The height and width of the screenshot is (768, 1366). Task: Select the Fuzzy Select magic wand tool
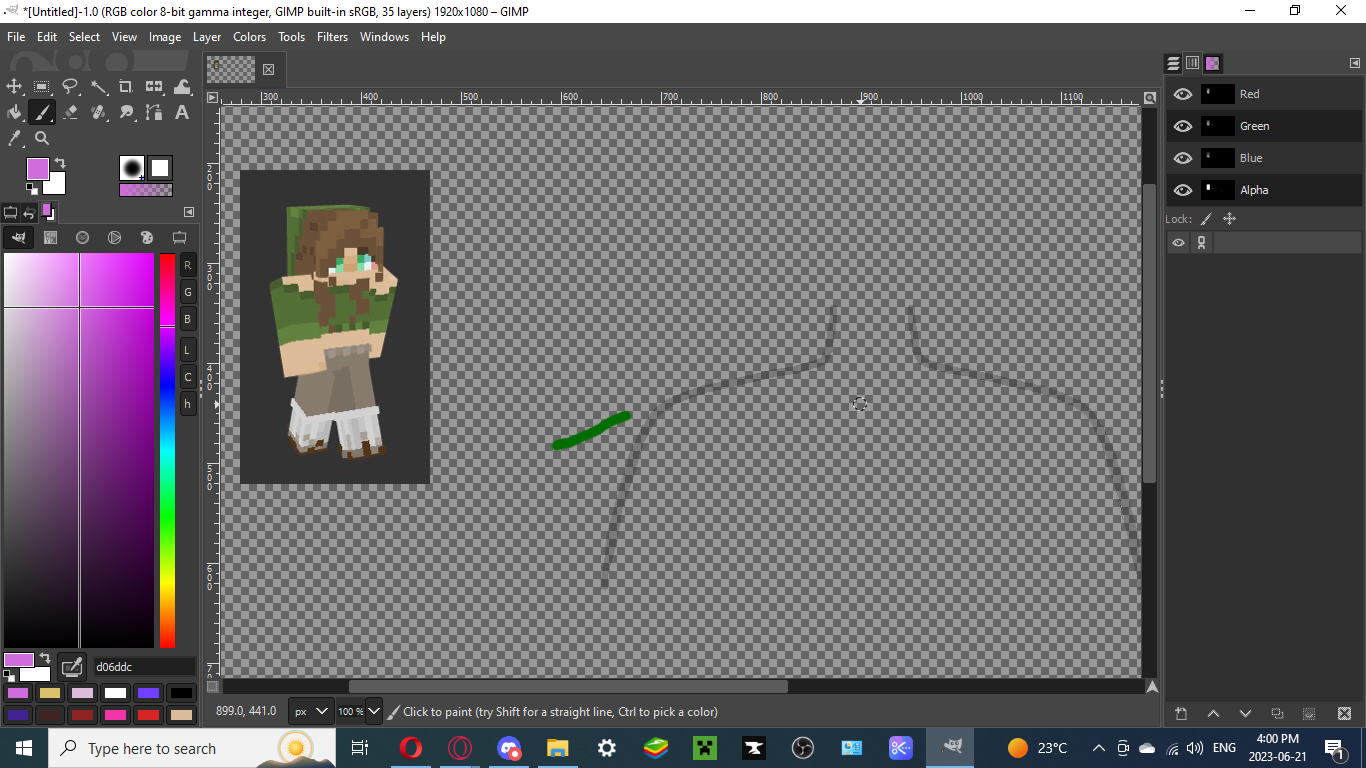click(98, 87)
